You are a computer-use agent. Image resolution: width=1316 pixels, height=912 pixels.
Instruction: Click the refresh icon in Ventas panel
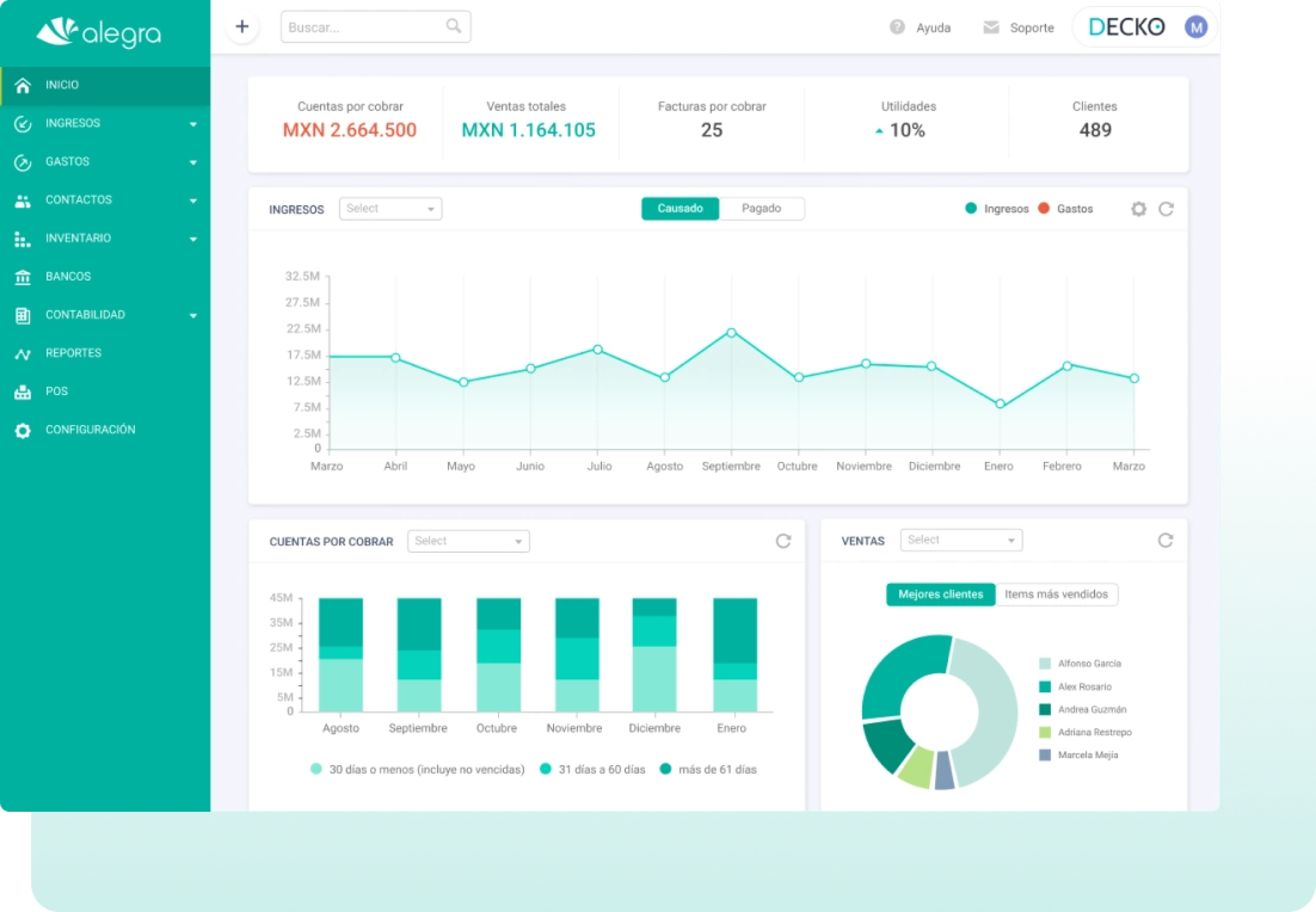point(1165,540)
